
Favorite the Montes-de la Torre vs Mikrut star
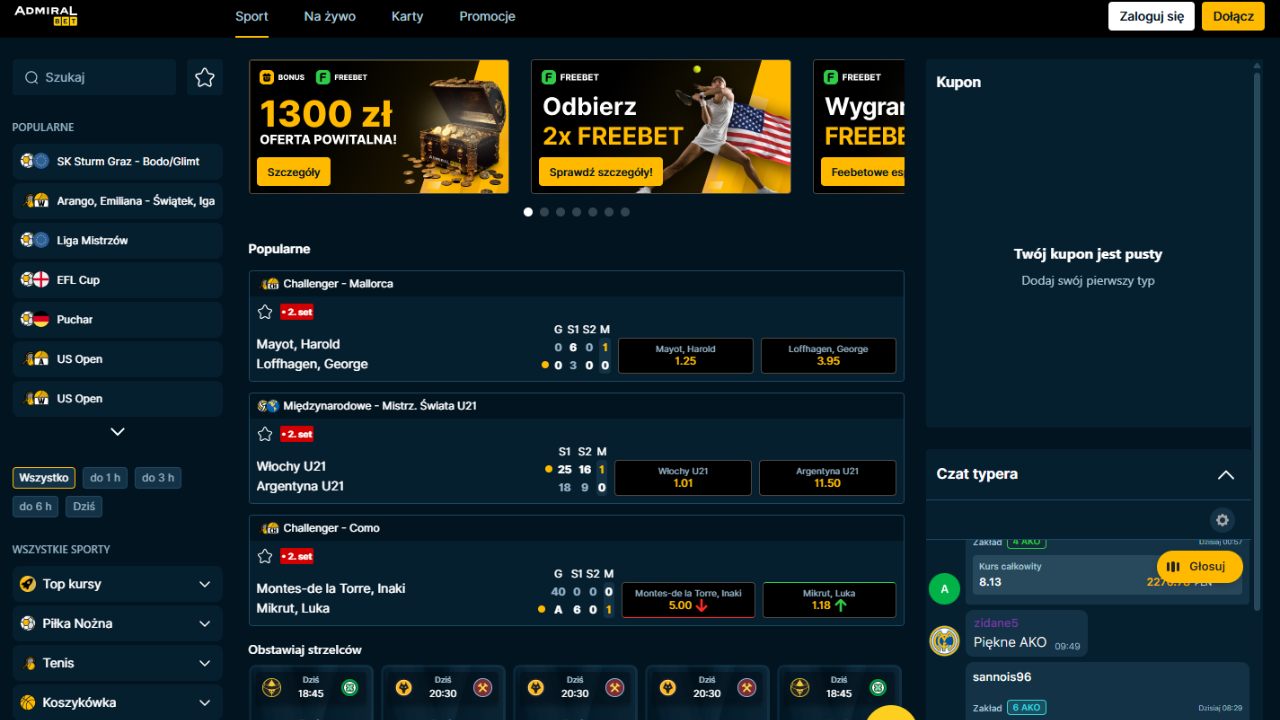(265, 556)
